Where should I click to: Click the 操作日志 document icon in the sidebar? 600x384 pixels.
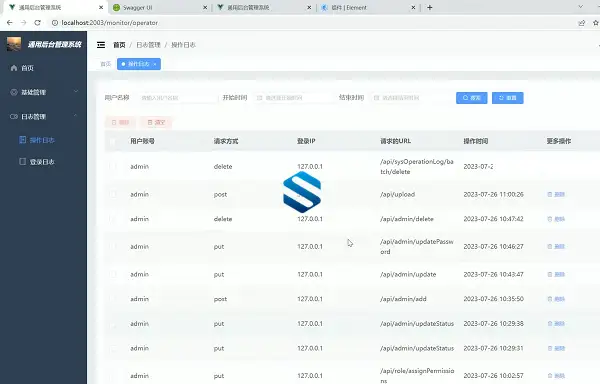[23, 140]
